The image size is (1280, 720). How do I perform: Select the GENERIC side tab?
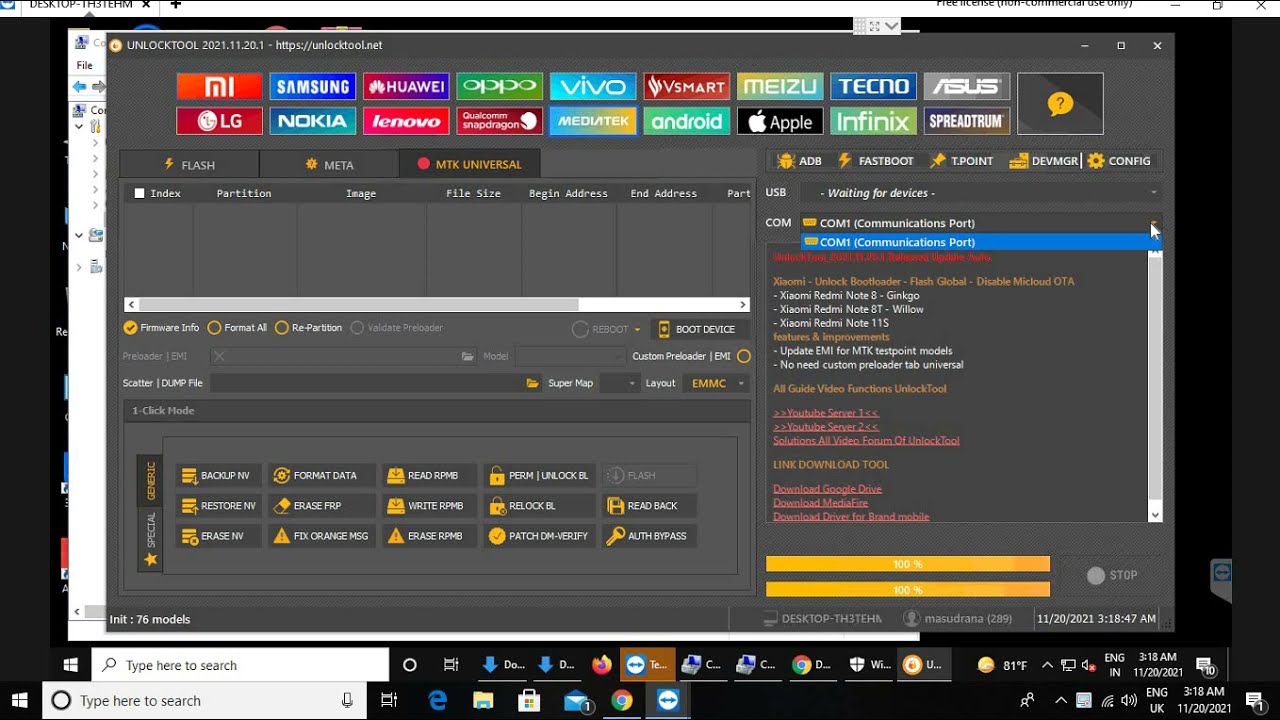[x=151, y=480]
